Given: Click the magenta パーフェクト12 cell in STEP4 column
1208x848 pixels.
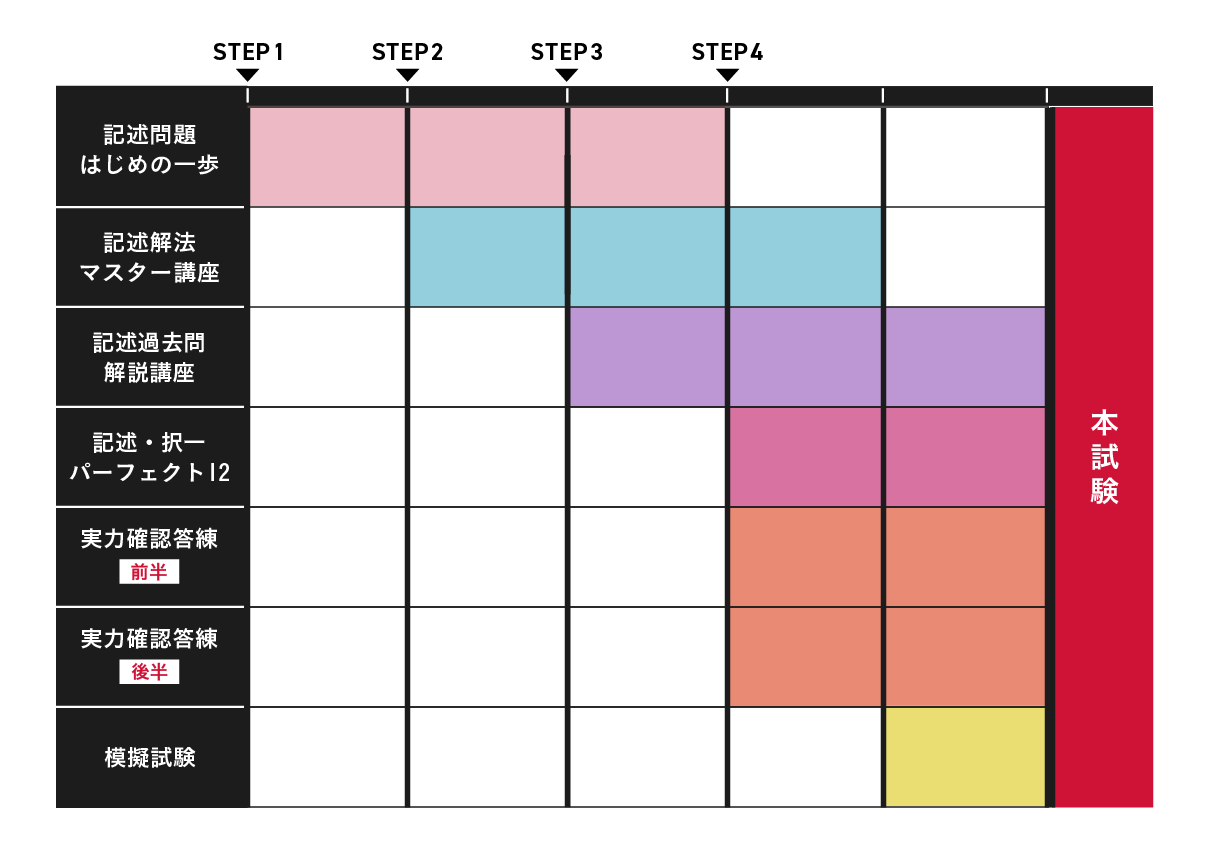Looking at the screenshot, I should click(806, 457).
